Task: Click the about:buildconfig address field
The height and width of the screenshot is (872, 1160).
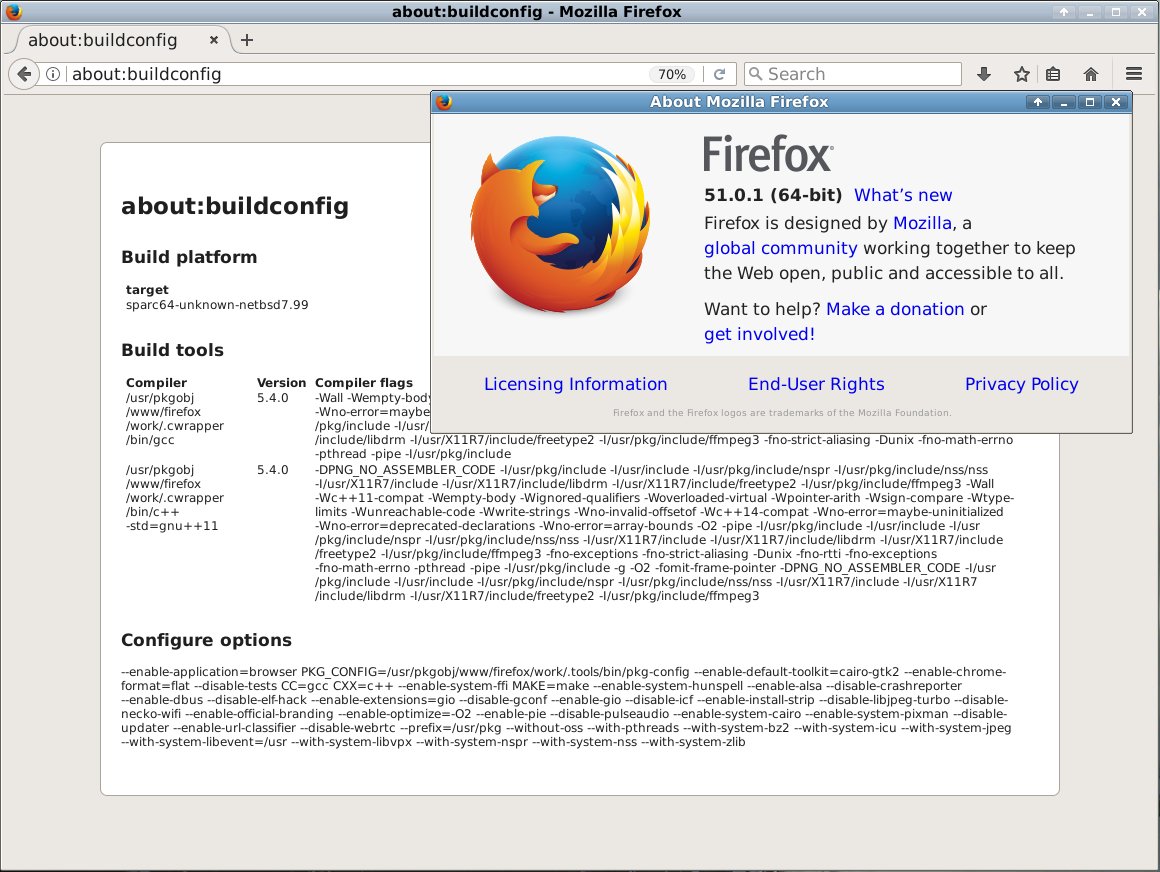Action: [355, 74]
